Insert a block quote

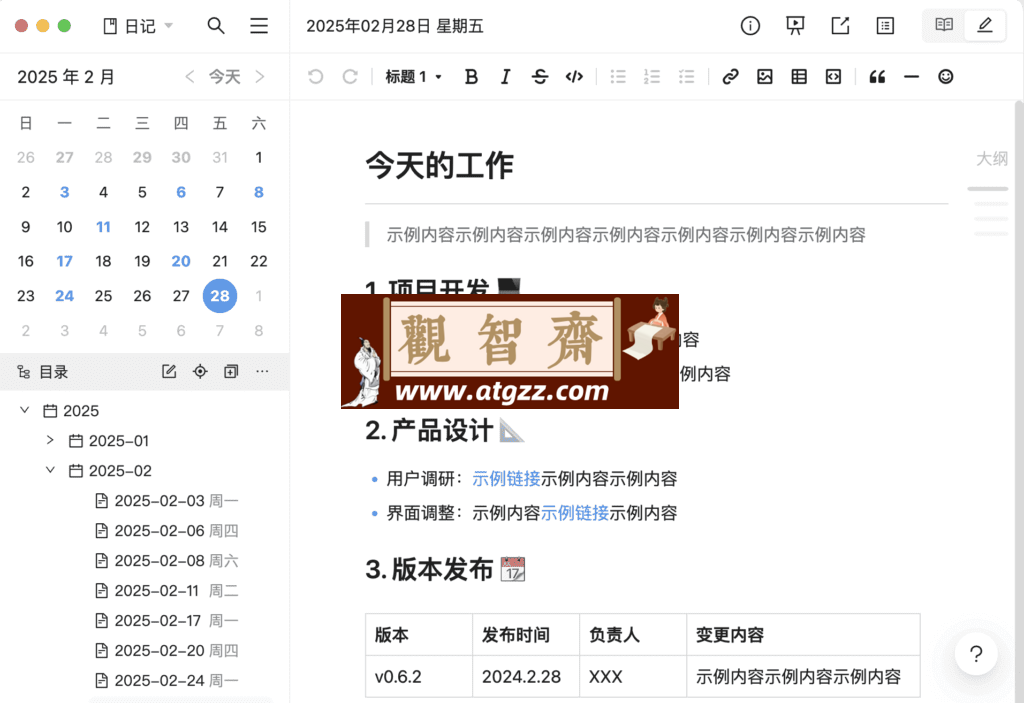[877, 76]
